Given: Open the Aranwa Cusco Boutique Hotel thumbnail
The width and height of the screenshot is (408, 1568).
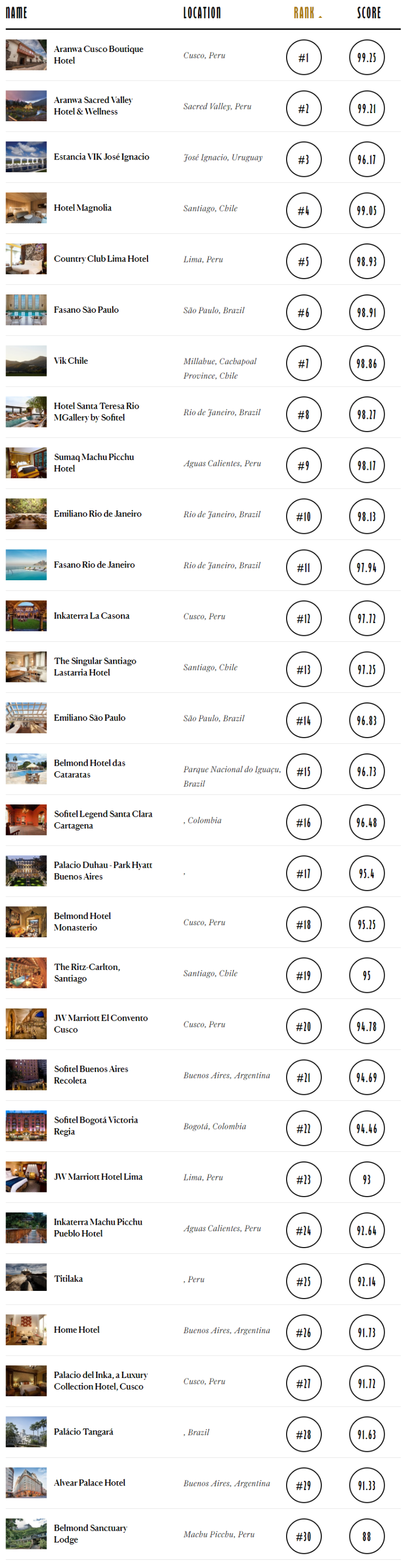Looking at the screenshot, I should tap(26, 55).
